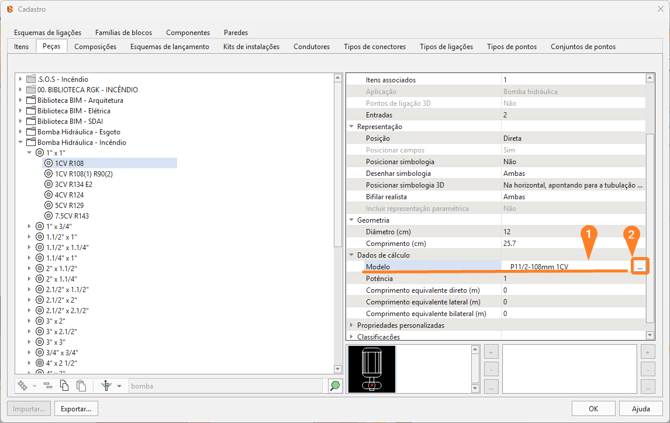Click the copy icon in bottom toolbar
The image size is (670, 423).
pyautogui.click(x=64, y=386)
